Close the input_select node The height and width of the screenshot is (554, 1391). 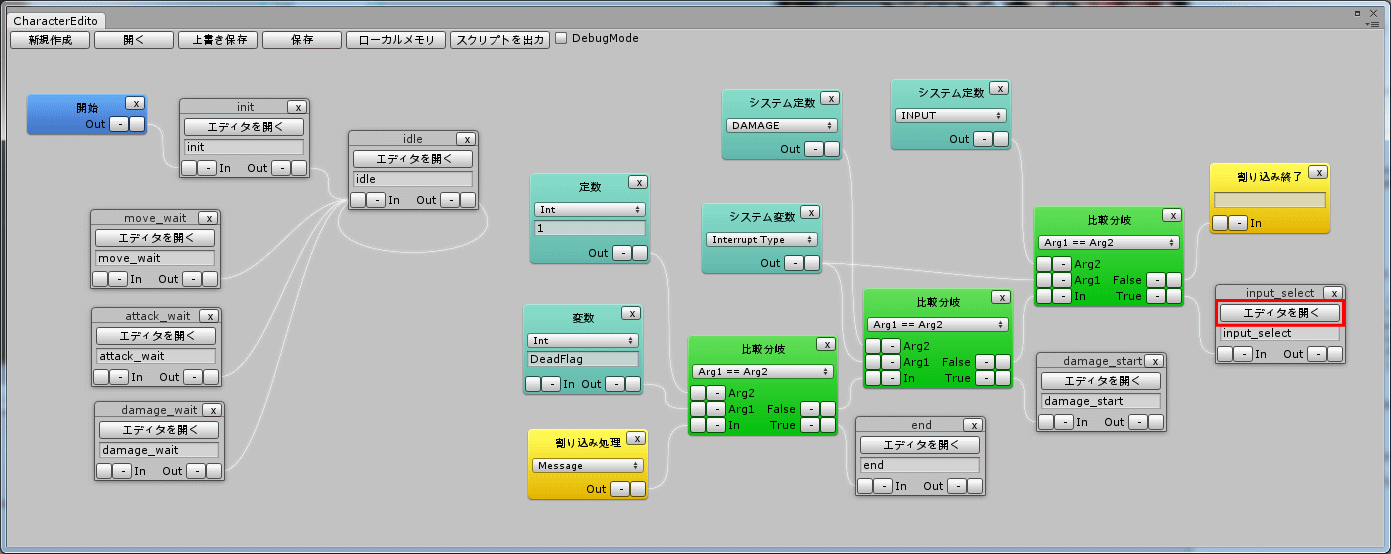pos(1332,293)
